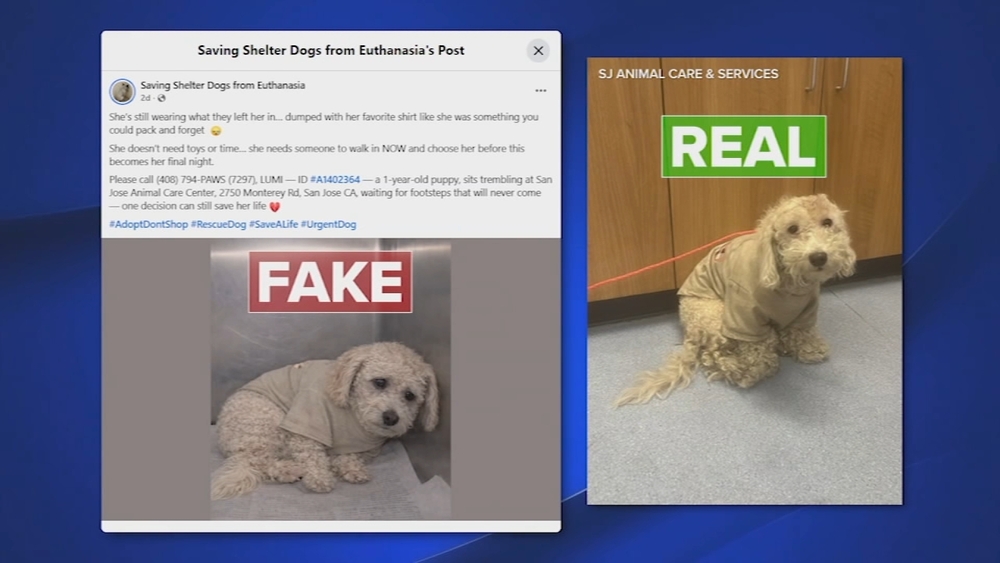Click the red FAKE label
Viewport: 1000px width, 563px height.
coord(330,282)
